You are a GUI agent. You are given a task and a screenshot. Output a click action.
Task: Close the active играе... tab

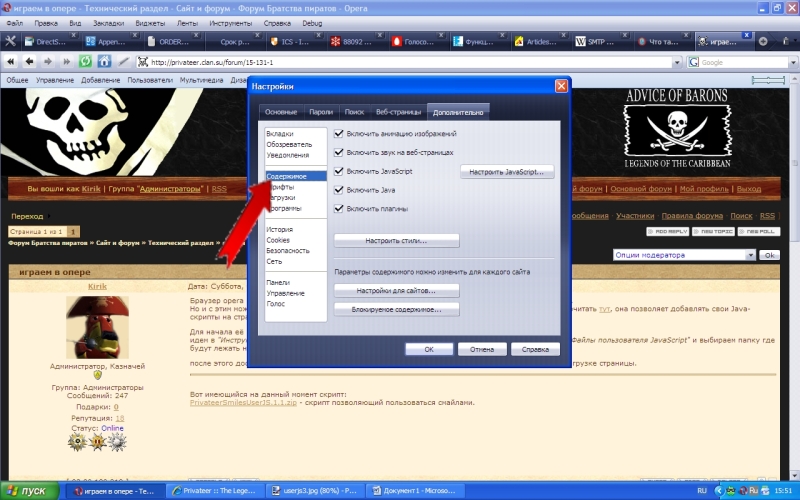click(x=746, y=35)
